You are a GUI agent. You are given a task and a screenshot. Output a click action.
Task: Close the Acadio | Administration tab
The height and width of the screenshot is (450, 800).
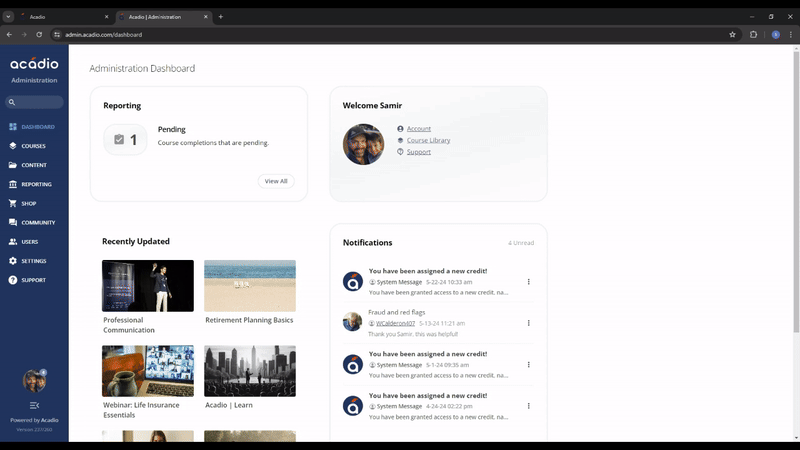point(206,17)
